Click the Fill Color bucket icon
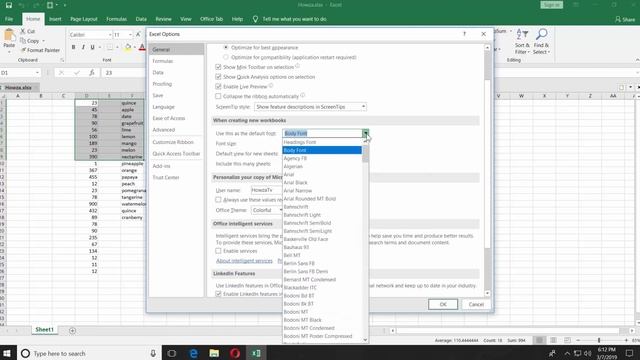Screen dimensions: 640x360 [x=128, y=47]
